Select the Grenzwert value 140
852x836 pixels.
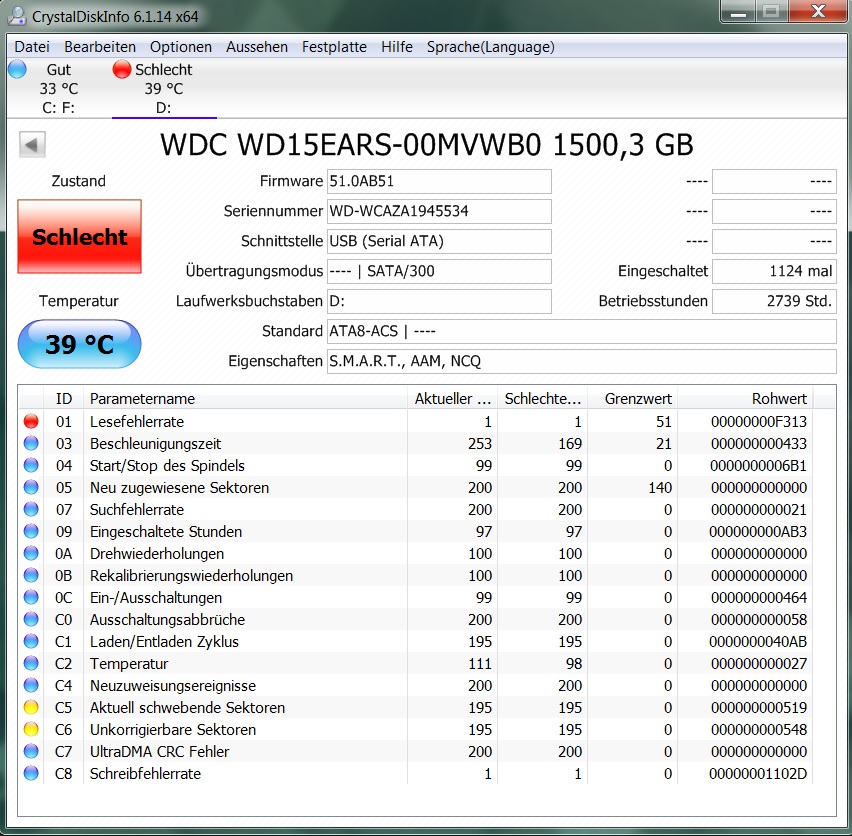660,488
